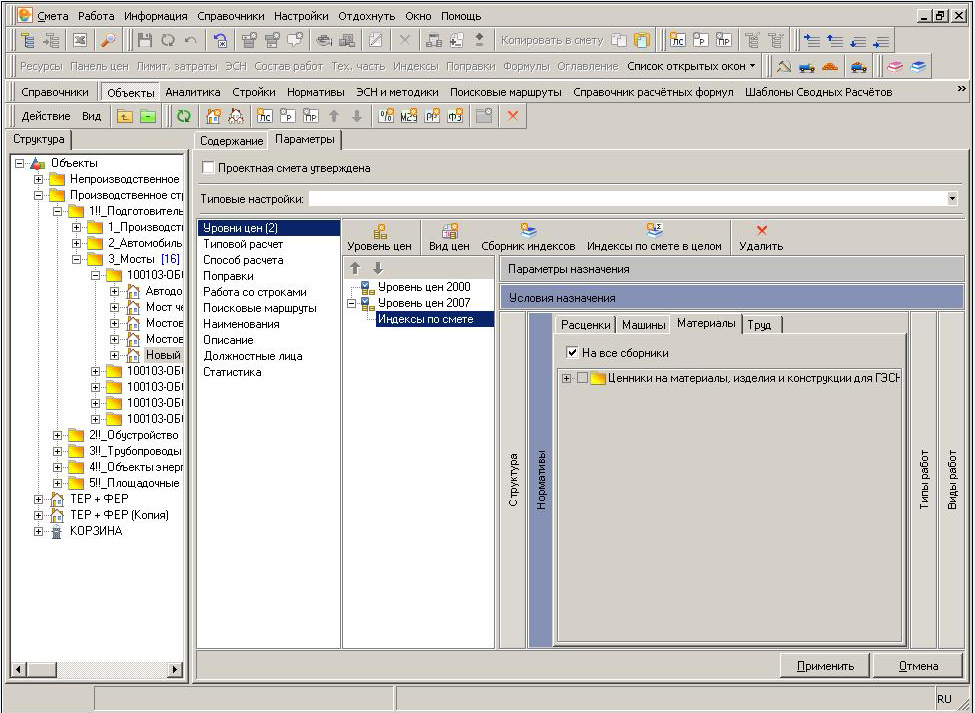Image resolution: width=975 pixels, height=713 pixels.
Task: Click the tree panel horizontal scrollbar right arrow
Action: 175,669
